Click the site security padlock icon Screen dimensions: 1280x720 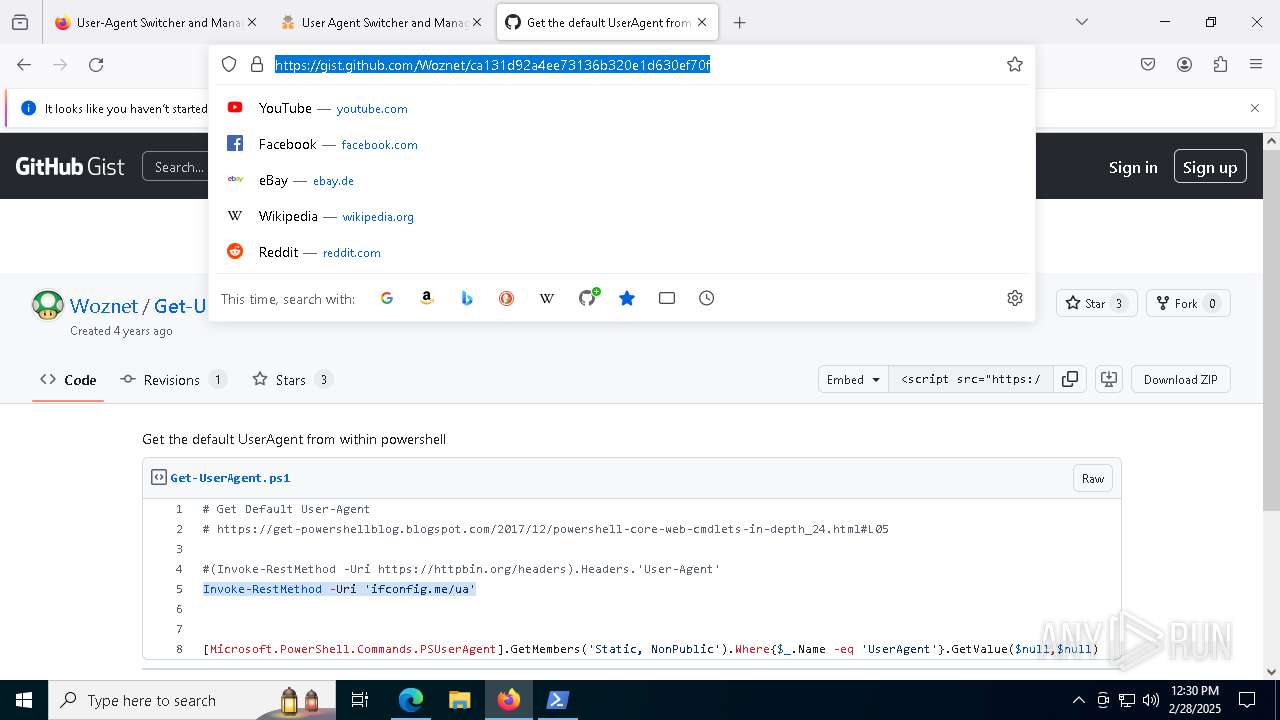click(257, 64)
